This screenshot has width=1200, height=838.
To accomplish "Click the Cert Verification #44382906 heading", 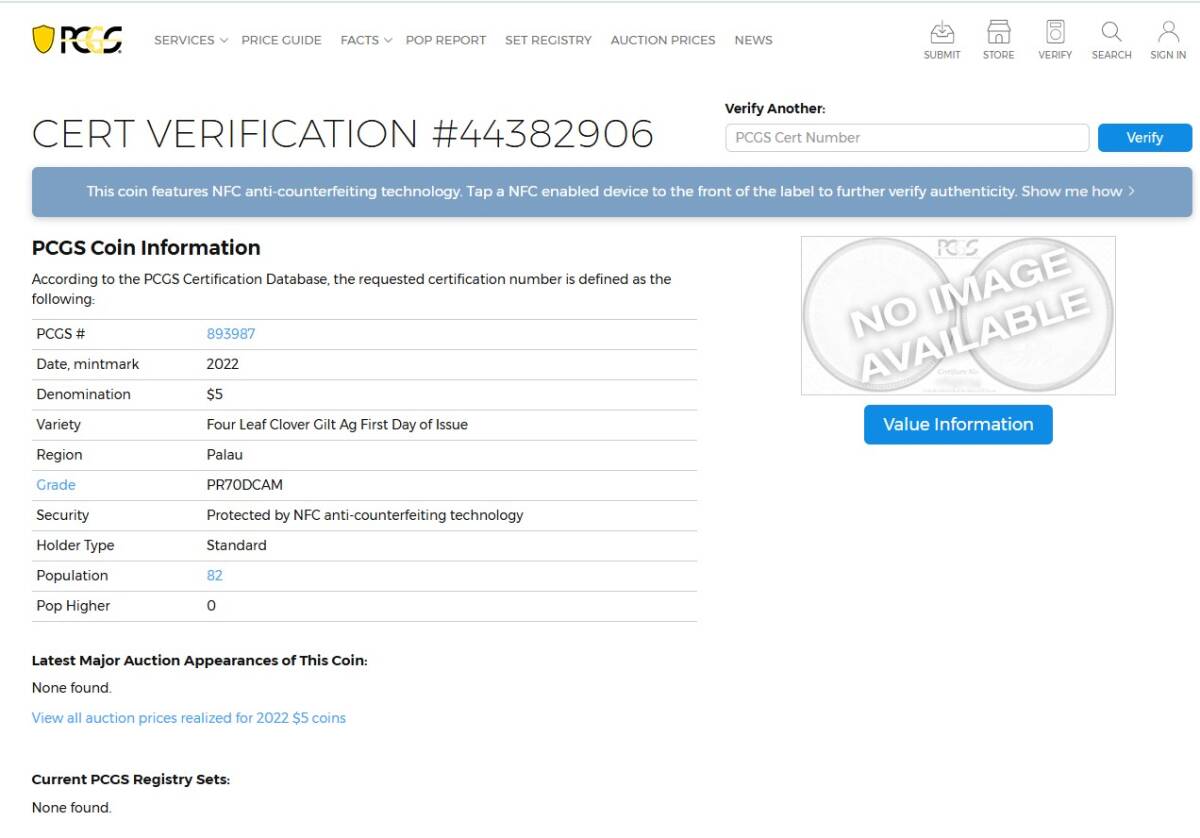I will [343, 134].
